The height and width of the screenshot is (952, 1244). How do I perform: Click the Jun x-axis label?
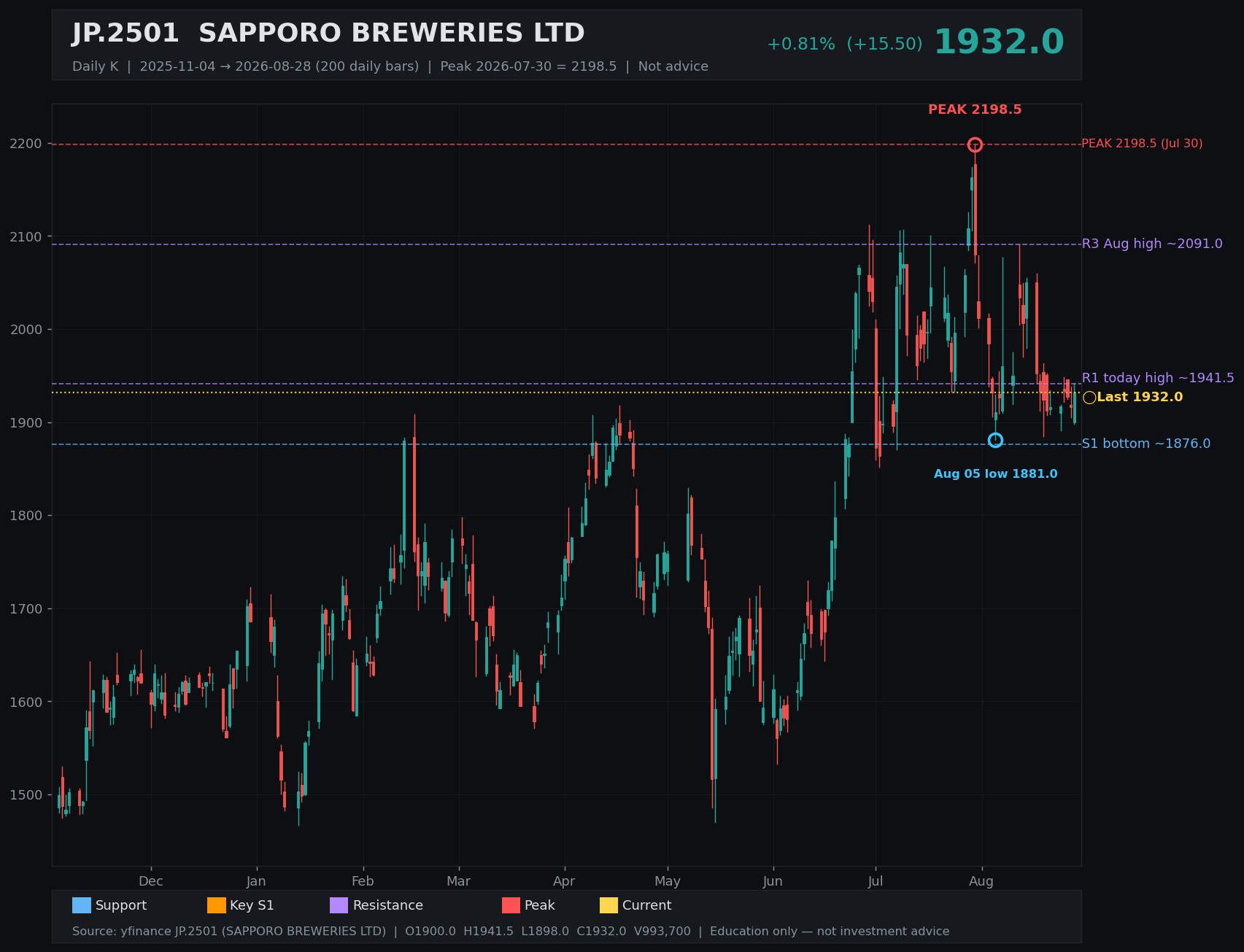tap(773, 881)
